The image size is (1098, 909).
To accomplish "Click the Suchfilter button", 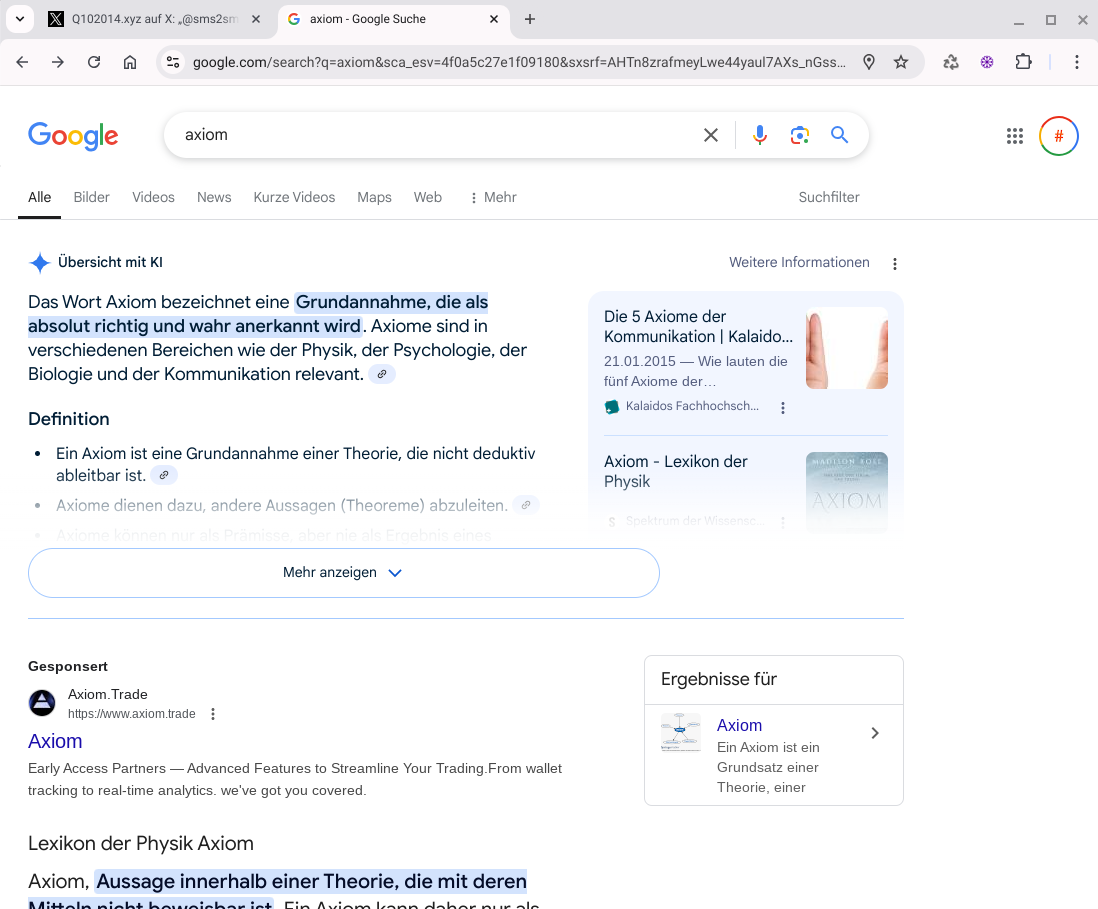I will click(x=828, y=197).
